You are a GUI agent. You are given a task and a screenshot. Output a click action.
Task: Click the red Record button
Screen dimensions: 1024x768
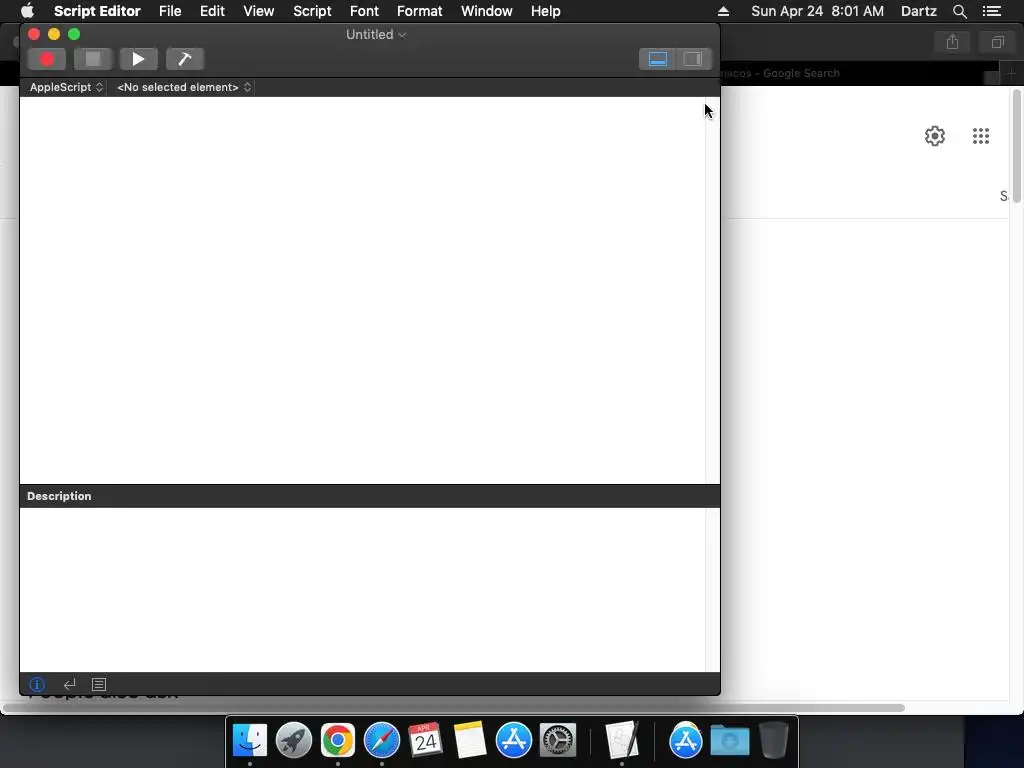(47, 59)
